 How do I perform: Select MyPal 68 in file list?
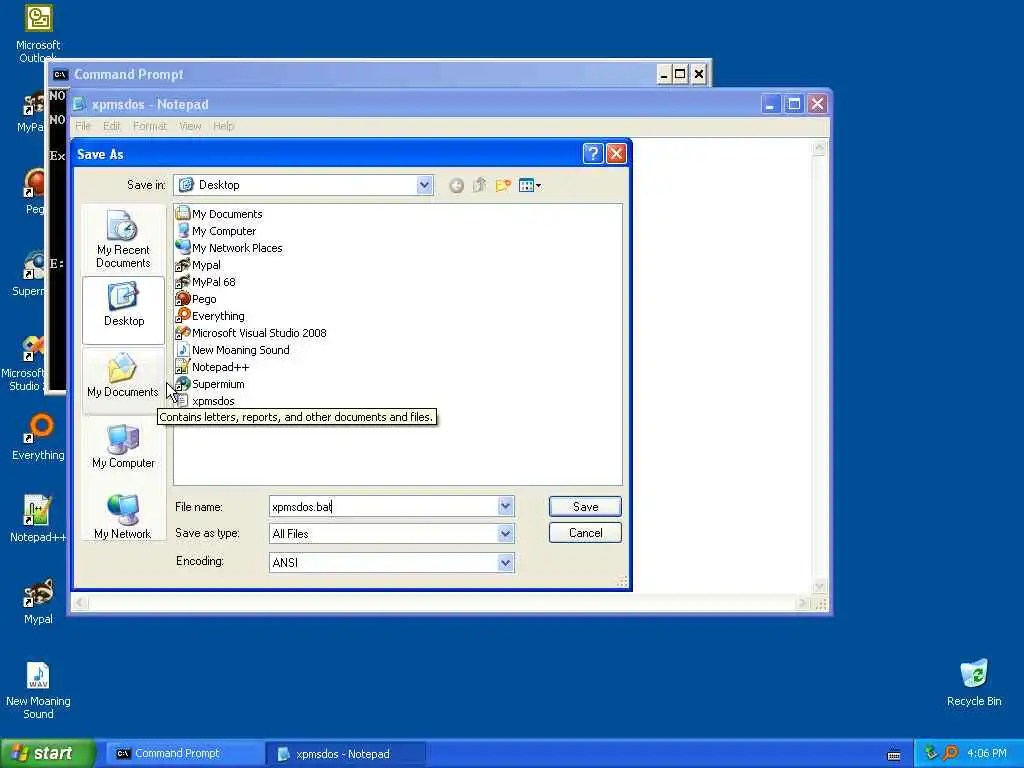coord(205,282)
